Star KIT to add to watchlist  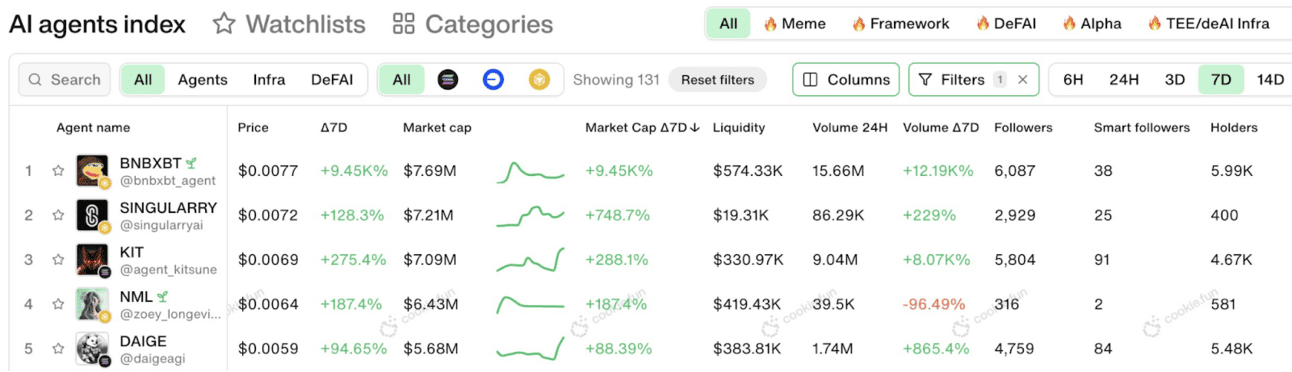pyautogui.click(x=58, y=260)
